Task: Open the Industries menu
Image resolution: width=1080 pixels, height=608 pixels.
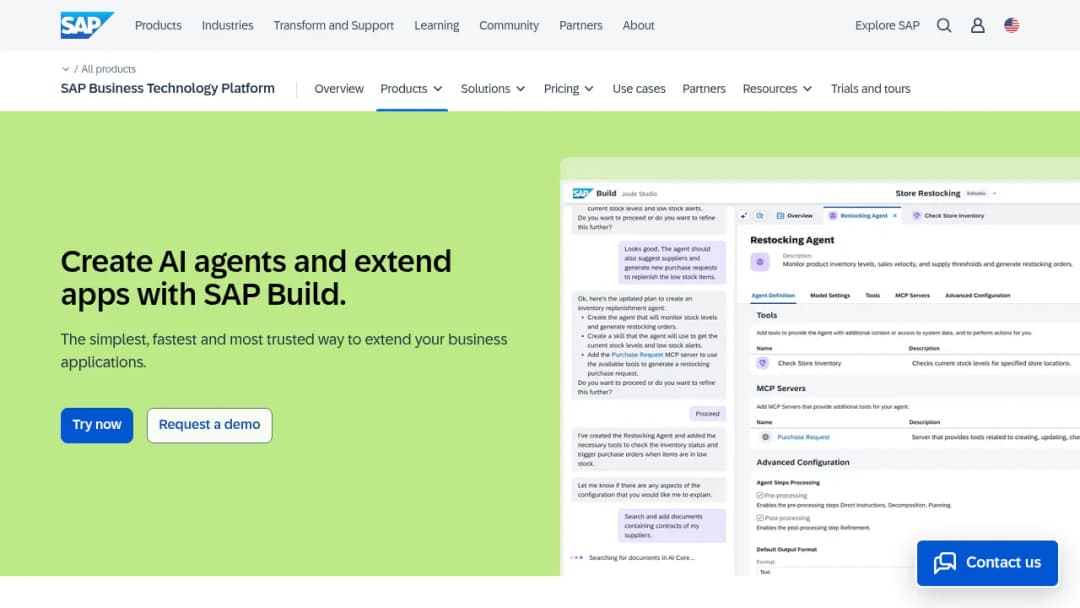Action: [227, 25]
